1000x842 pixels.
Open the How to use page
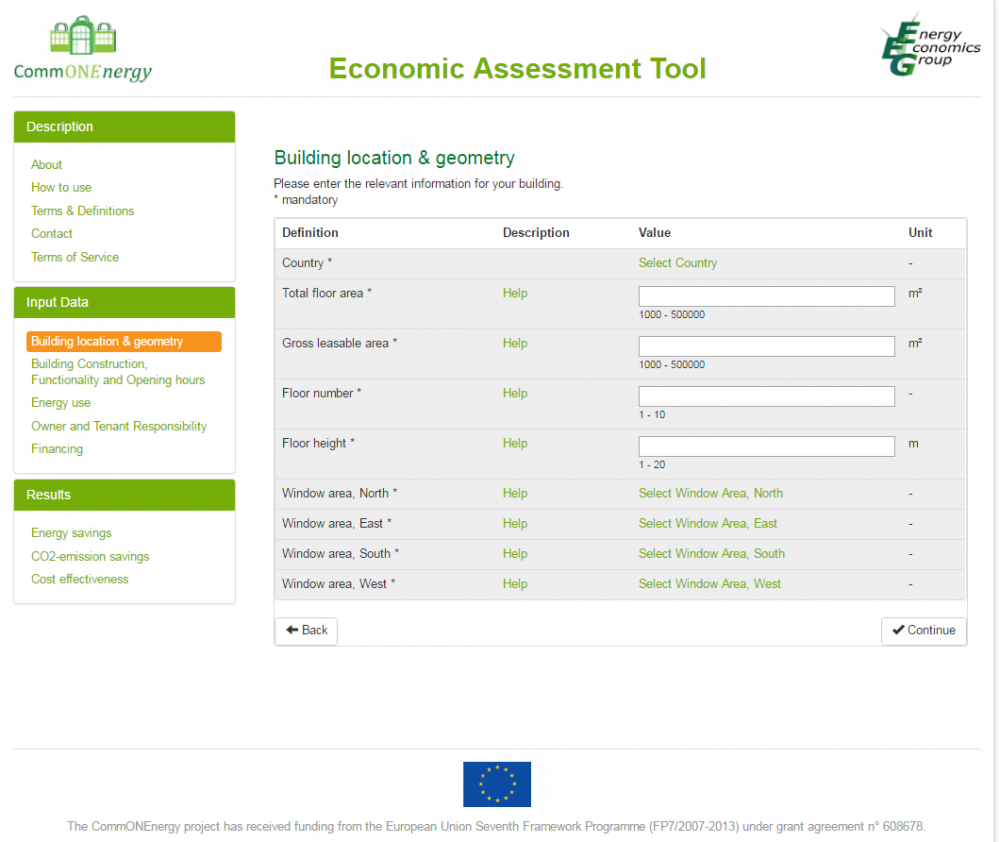(61, 188)
